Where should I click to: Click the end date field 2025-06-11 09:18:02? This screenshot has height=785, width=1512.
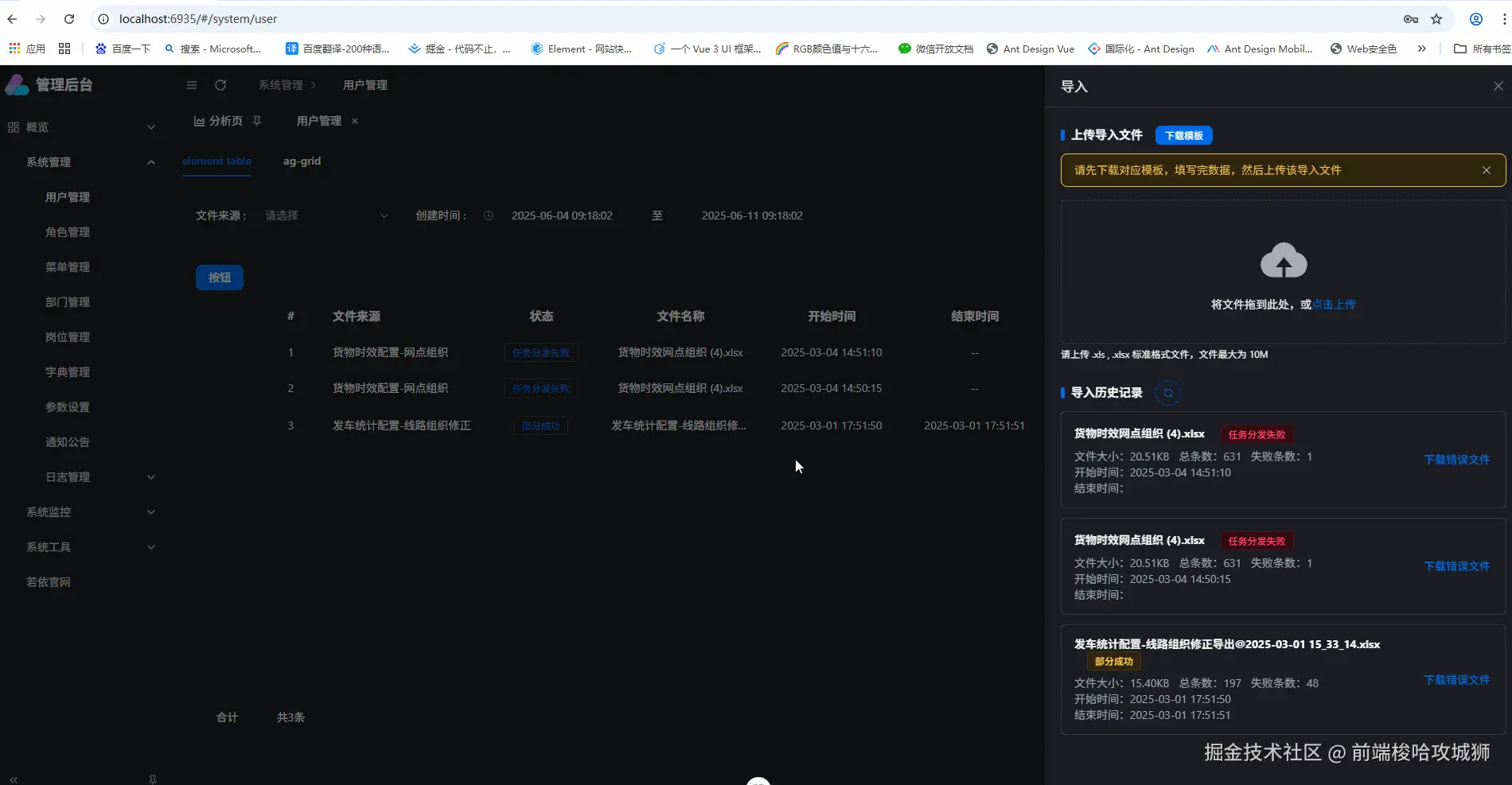pyautogui.click(x=752, y=216)
